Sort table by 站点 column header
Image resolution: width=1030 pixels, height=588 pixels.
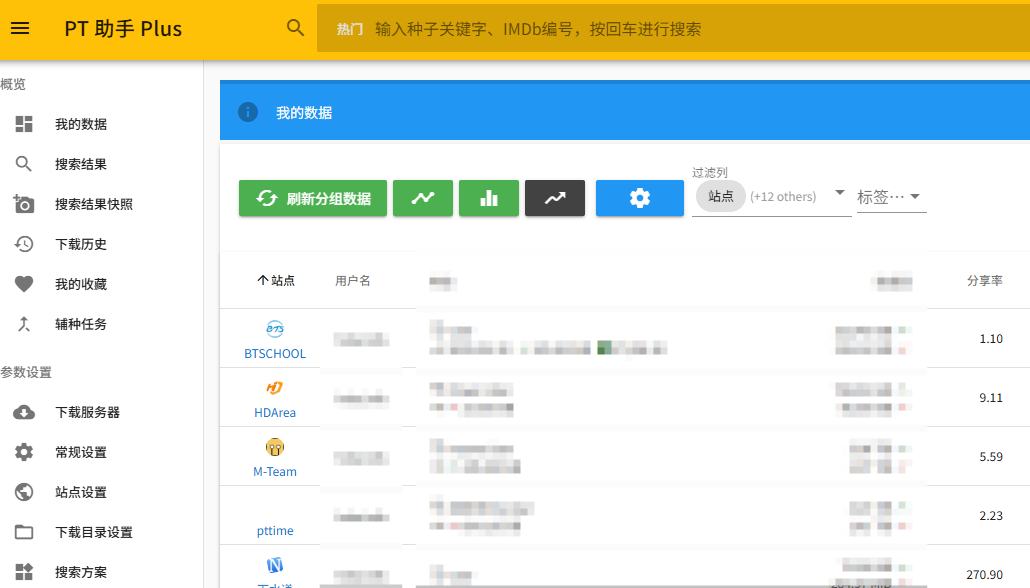pyautogui.click(x=276, y=281)
